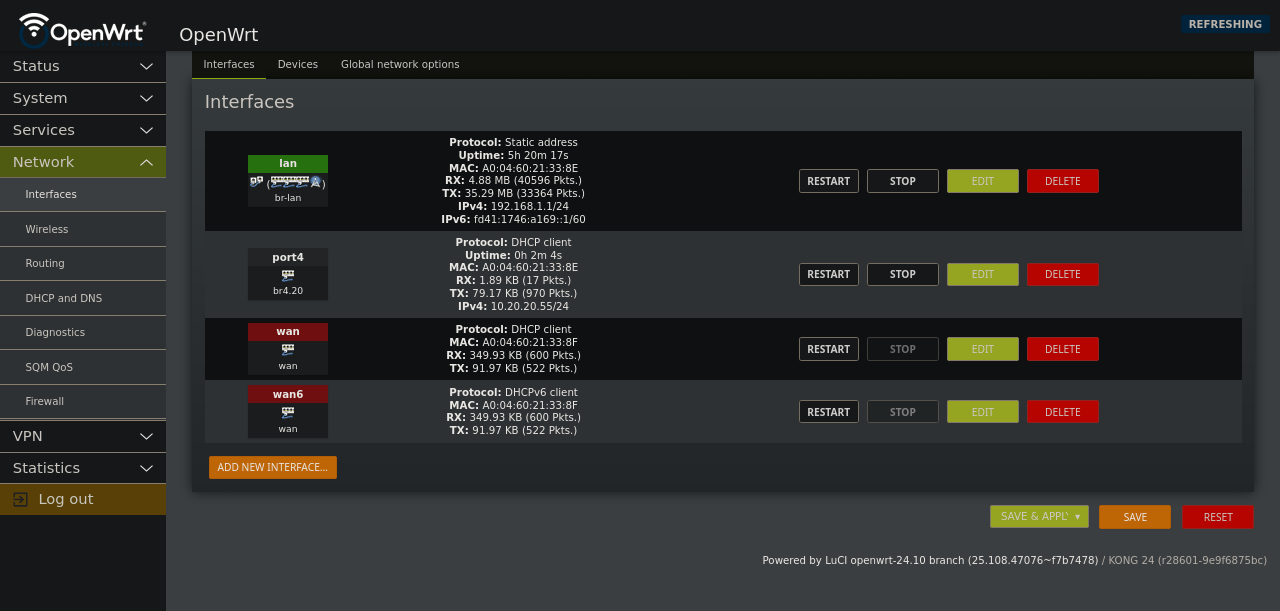The width and height of the screenshot is (1280, 611).
Task: Open the Routing page
Action: [x=83, y=263]
